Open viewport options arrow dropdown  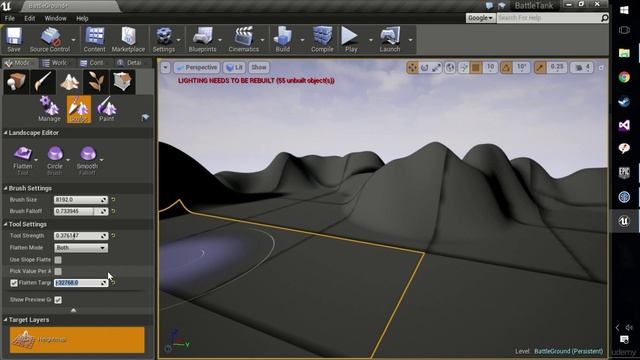tap(165, 67)
